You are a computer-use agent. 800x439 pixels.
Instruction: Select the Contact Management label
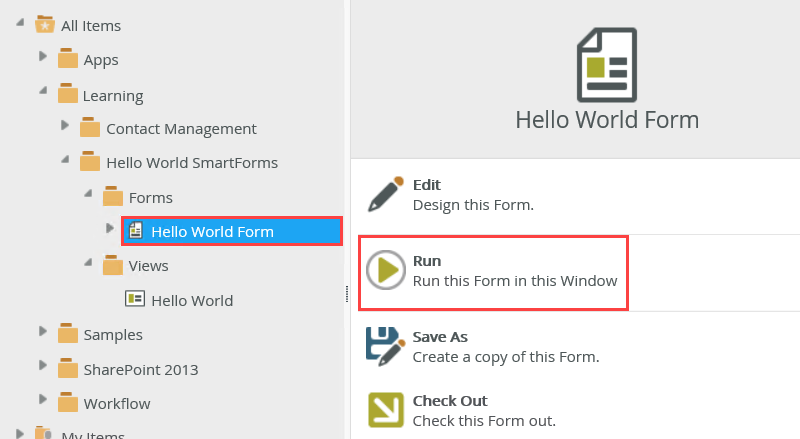181,129
